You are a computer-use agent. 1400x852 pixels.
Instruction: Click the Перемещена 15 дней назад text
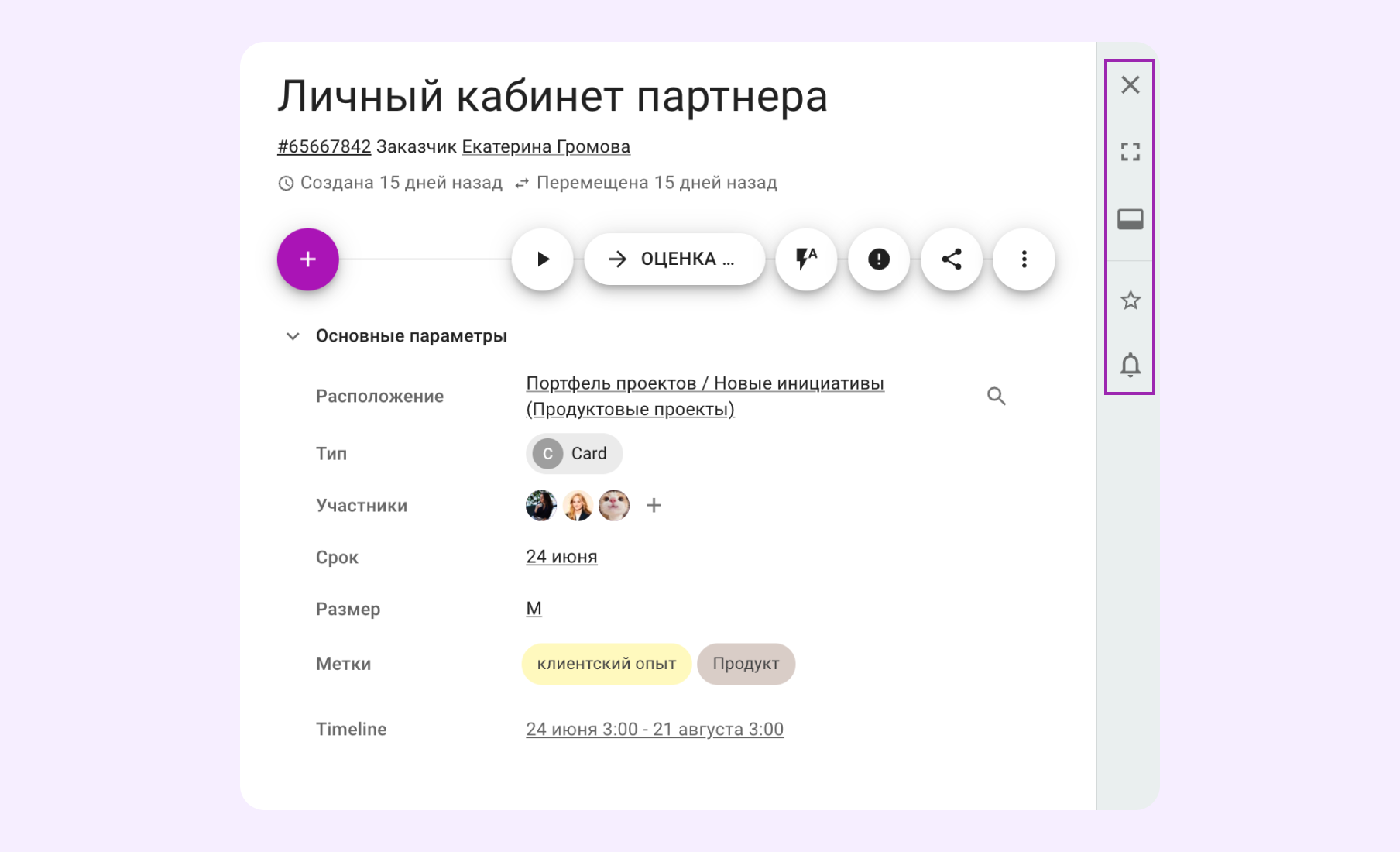coord(657,183)
